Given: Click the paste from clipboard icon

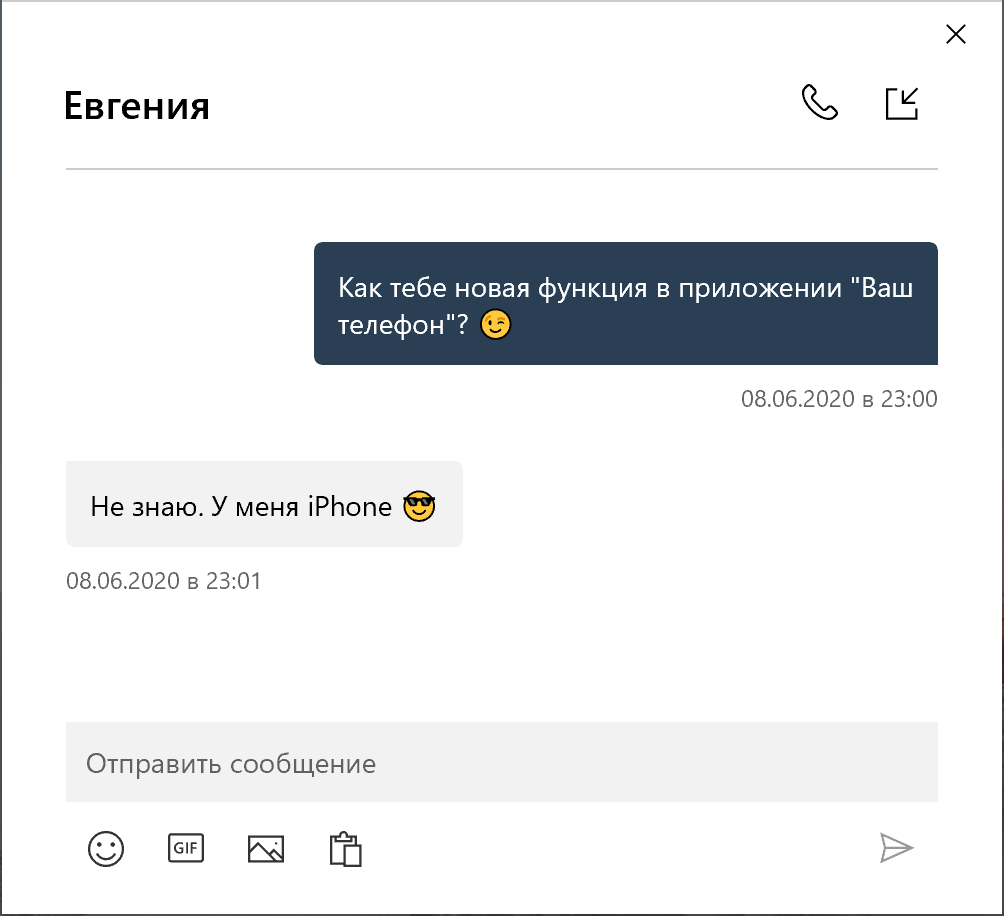Looking at the screenshot, I should point(344,848).
